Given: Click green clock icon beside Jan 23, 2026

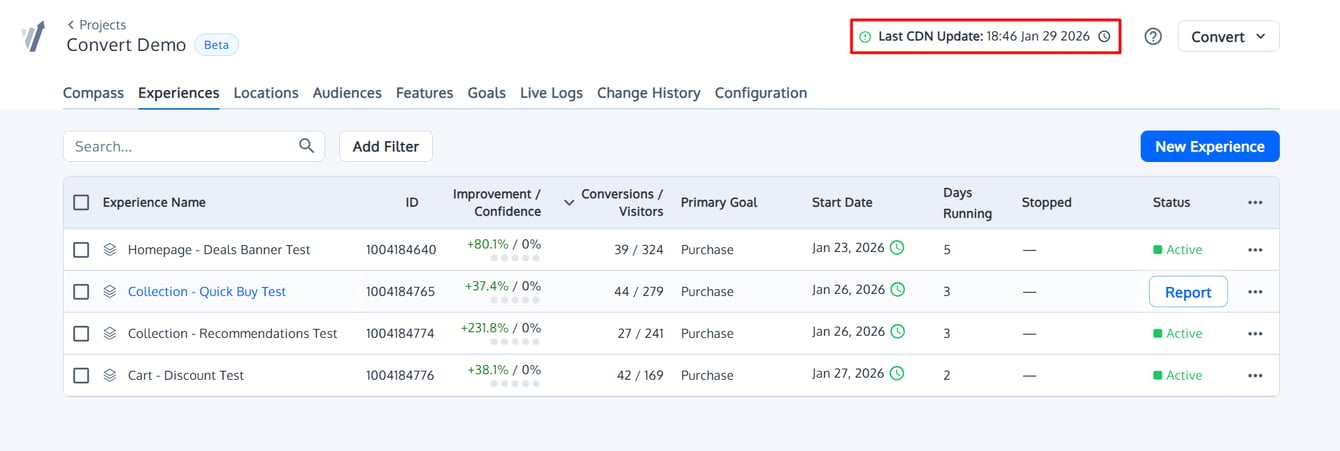Looking at the screenshot, I should point(897,248).
